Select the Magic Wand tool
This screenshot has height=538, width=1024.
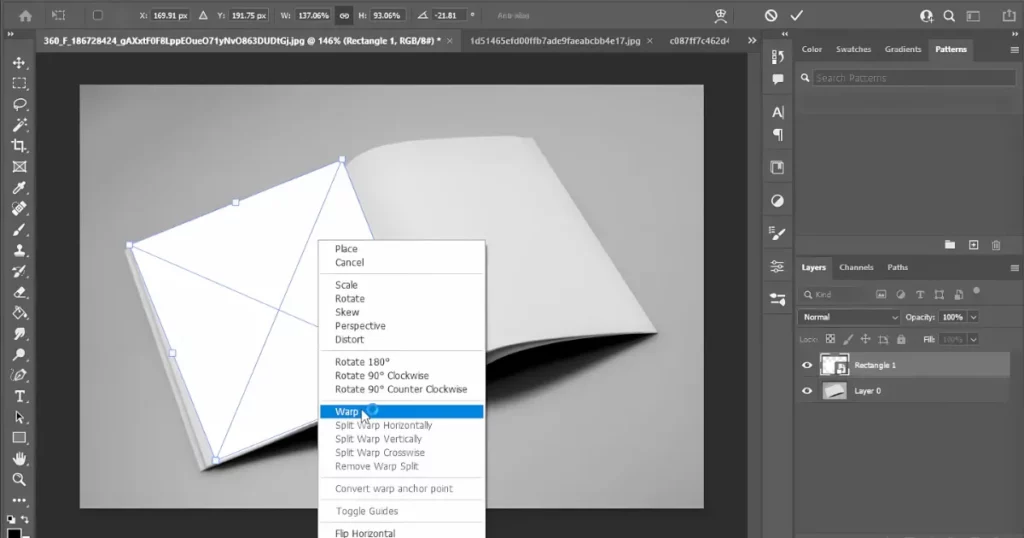(20, 125)
